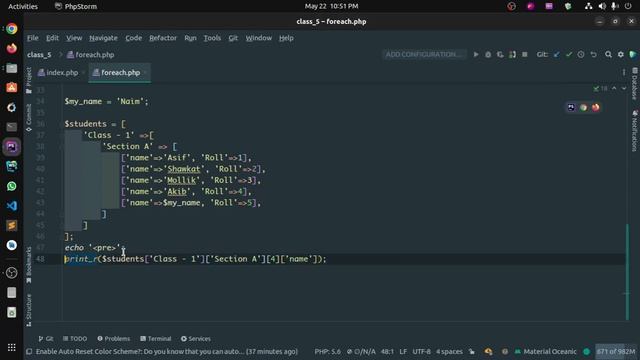
Task: Open file in Chrome browser icon in editor
Action: pos(583,107)
